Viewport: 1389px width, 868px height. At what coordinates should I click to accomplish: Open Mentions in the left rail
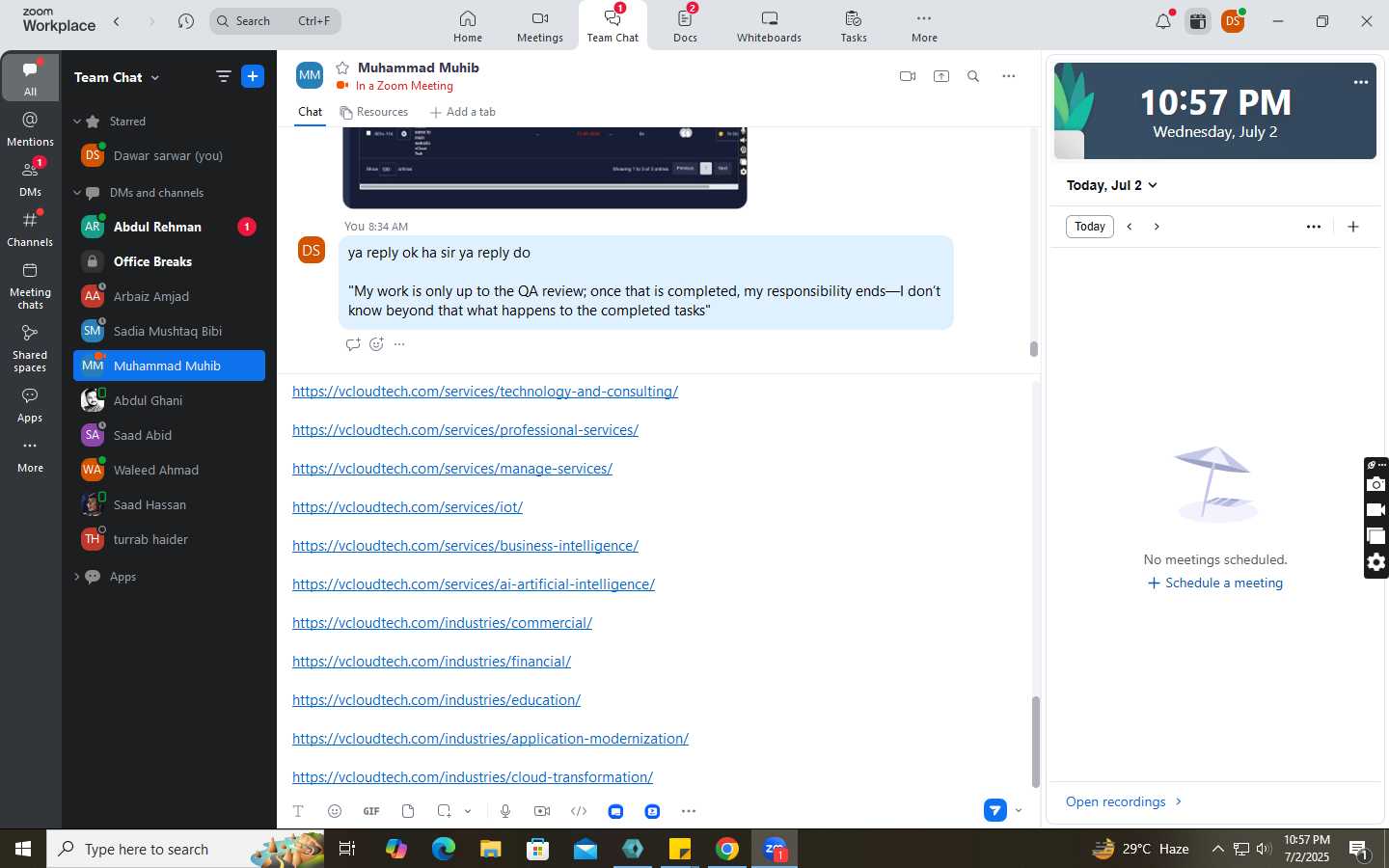click(30, 128)
